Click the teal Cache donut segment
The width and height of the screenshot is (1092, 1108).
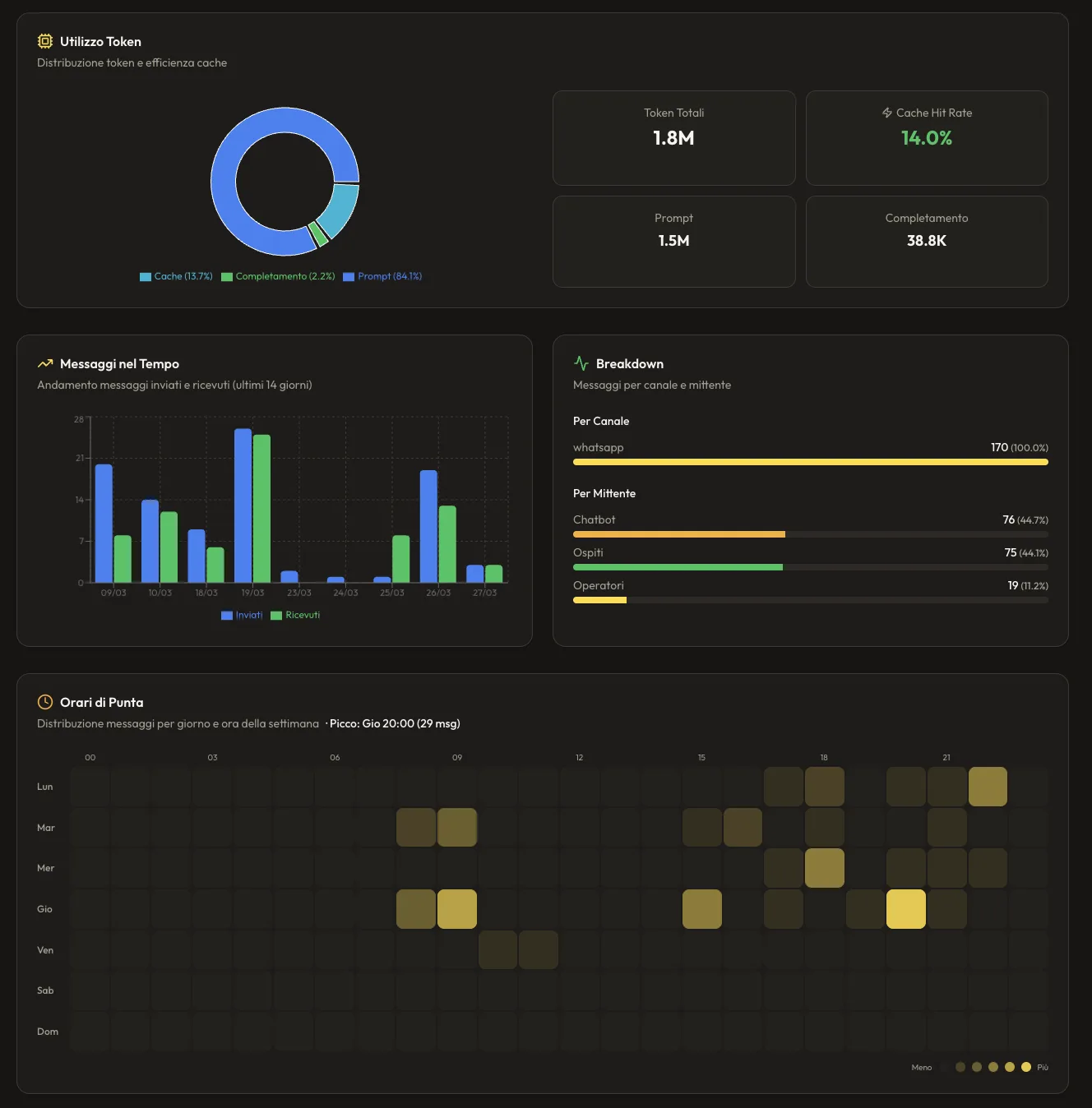(x=340, y=210)
